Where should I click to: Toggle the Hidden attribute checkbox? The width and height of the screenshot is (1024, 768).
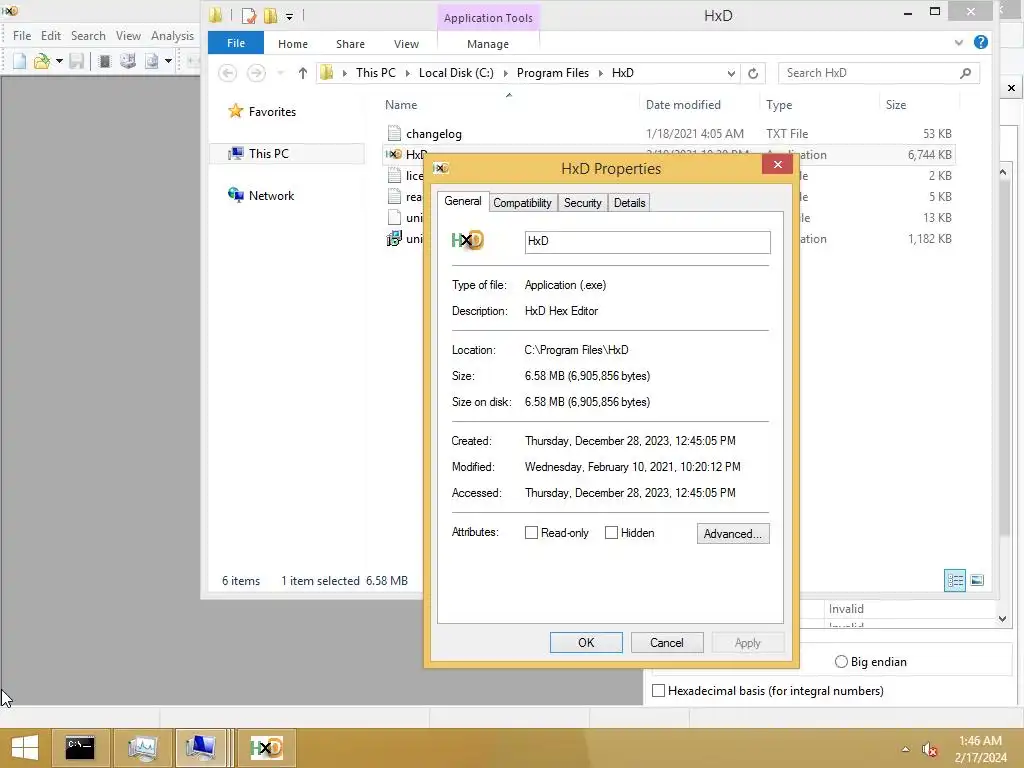coord(611,533)
